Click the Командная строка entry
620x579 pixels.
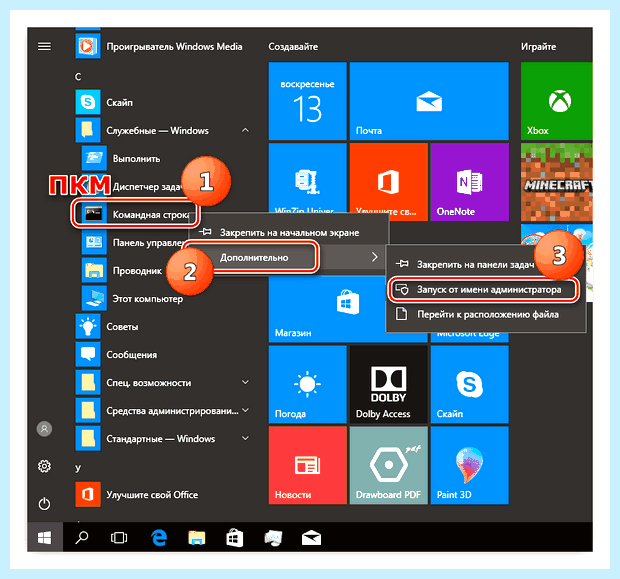138,214
